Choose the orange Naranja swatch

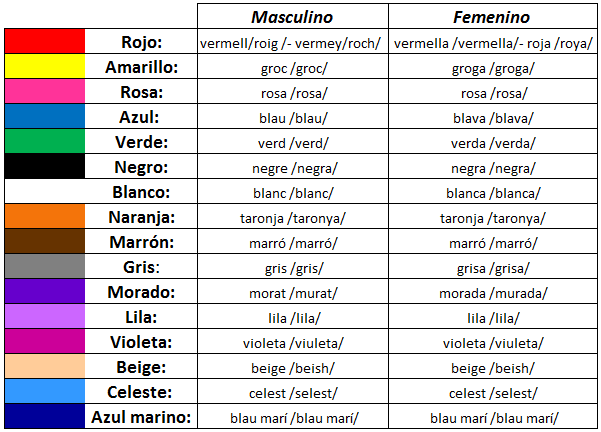pyautogui.click(x=44, y=217)
